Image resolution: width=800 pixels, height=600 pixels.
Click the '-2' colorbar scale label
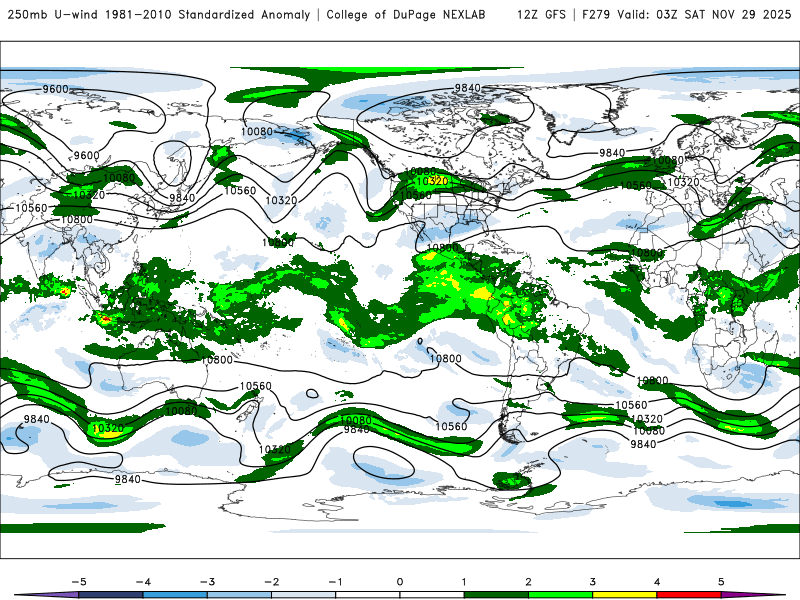[x=271, y=582]
